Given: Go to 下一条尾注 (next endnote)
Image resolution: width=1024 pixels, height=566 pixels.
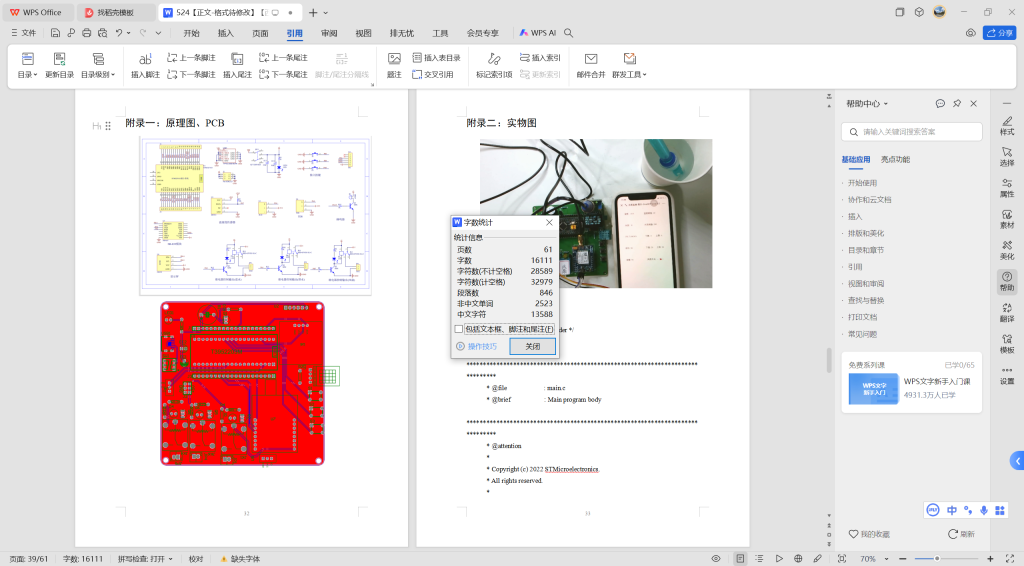Looking at the screenshot, I should click(x=283, y=74).
